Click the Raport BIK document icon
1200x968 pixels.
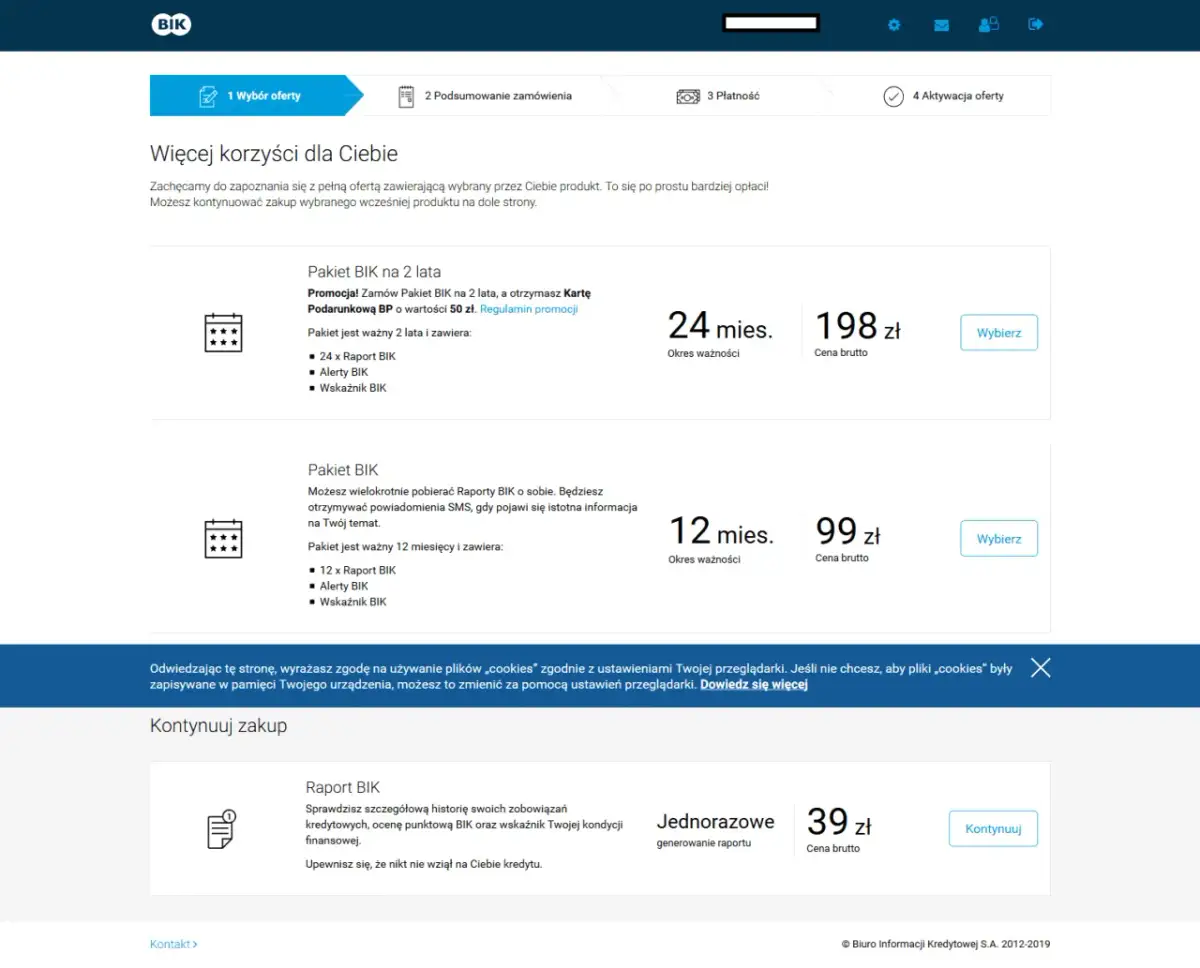click(221, 829)
